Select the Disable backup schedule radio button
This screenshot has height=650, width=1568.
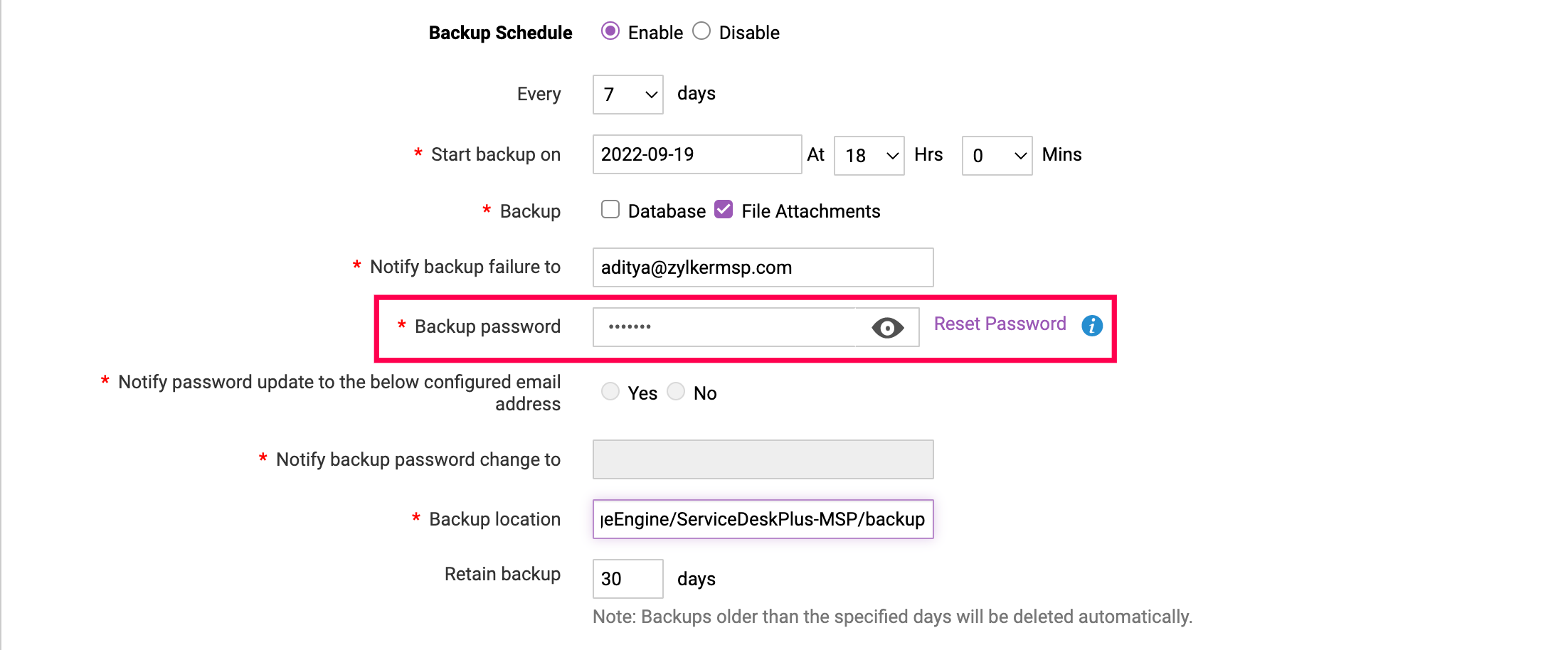pos(701,31)
